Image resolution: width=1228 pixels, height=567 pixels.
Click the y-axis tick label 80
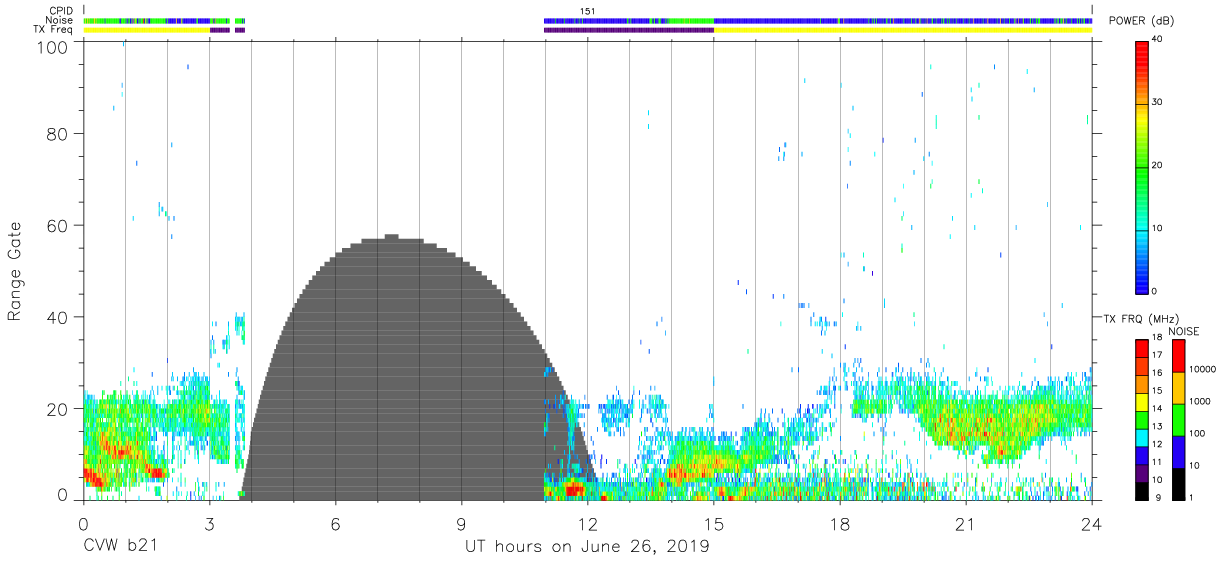(56, 133)
